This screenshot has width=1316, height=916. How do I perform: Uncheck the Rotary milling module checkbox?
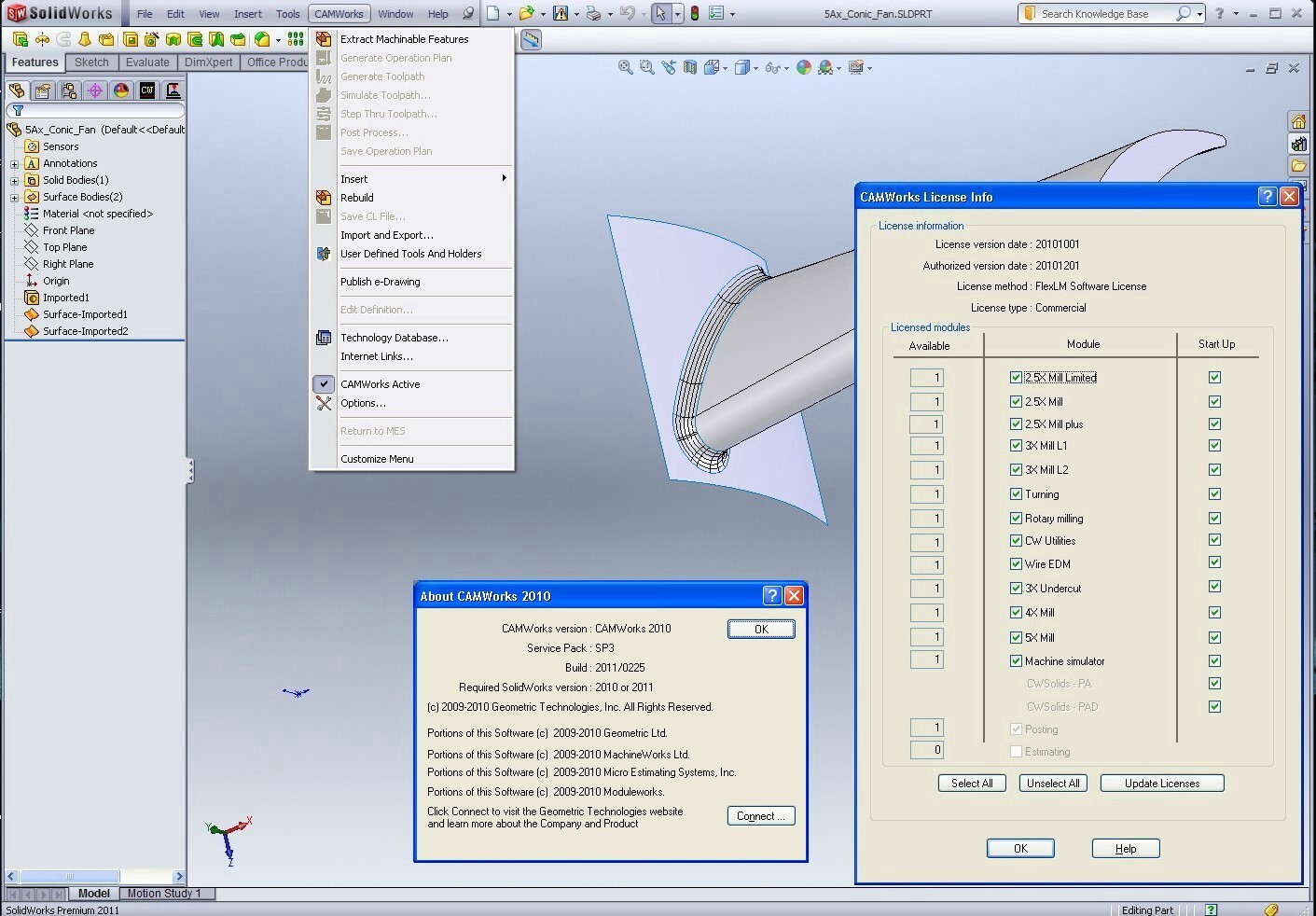(x=1016, y=519)
